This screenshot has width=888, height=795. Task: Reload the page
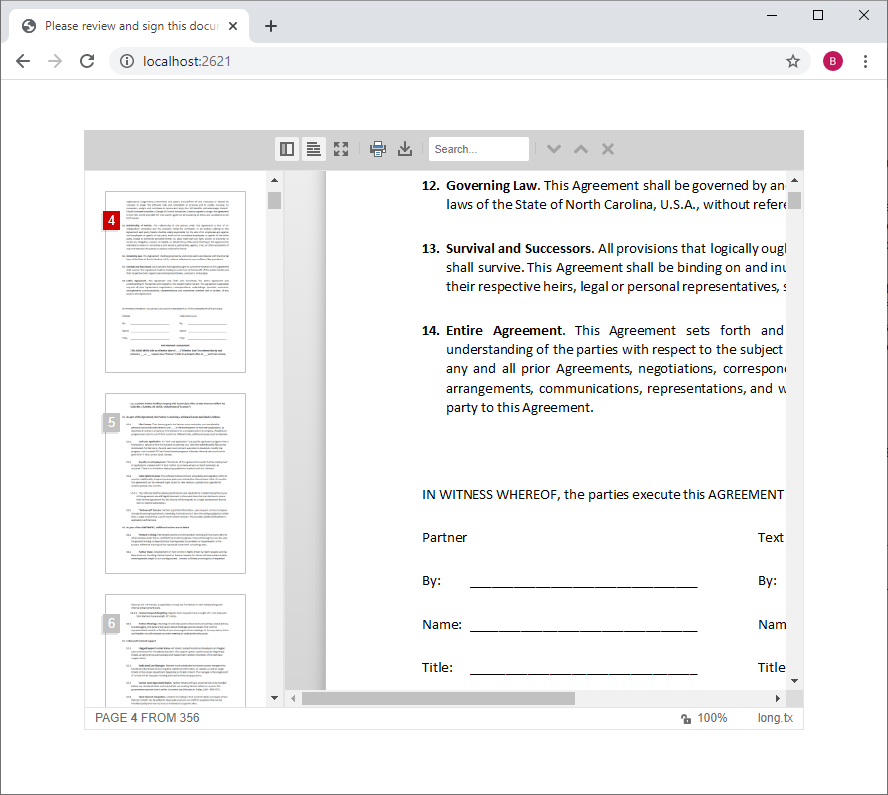87,61
